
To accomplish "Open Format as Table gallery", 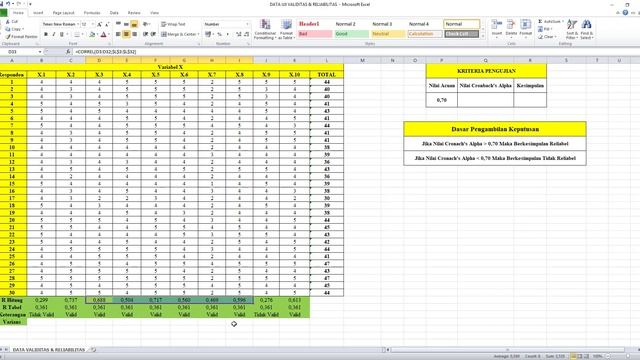I will (287, 29).
